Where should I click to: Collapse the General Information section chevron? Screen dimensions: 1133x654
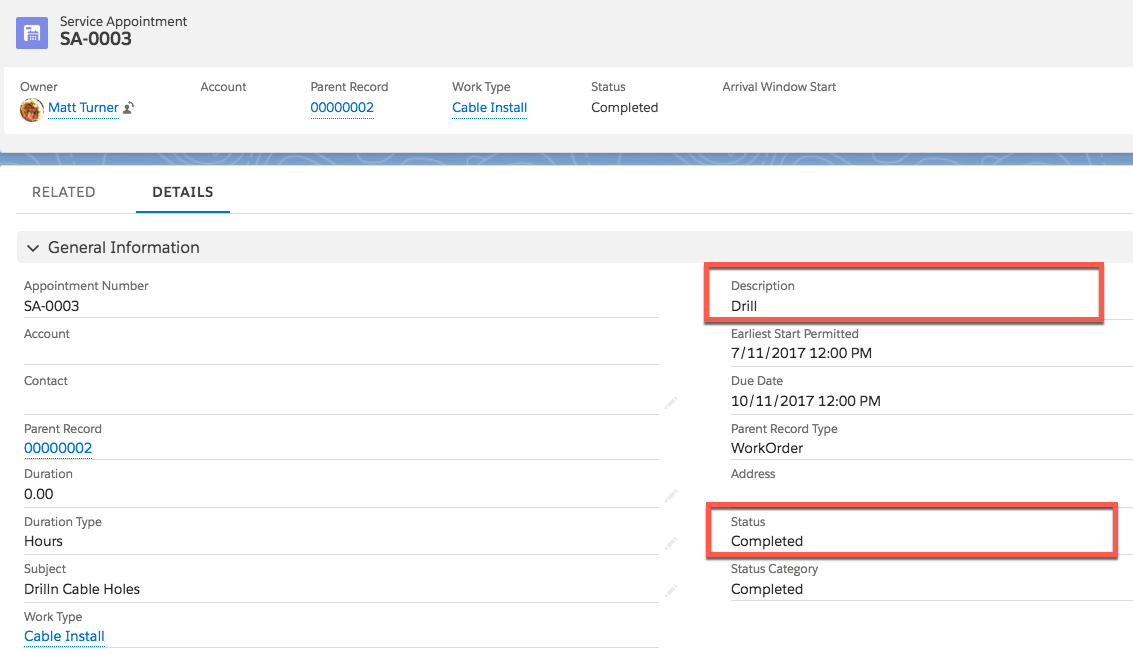(33, 248)
